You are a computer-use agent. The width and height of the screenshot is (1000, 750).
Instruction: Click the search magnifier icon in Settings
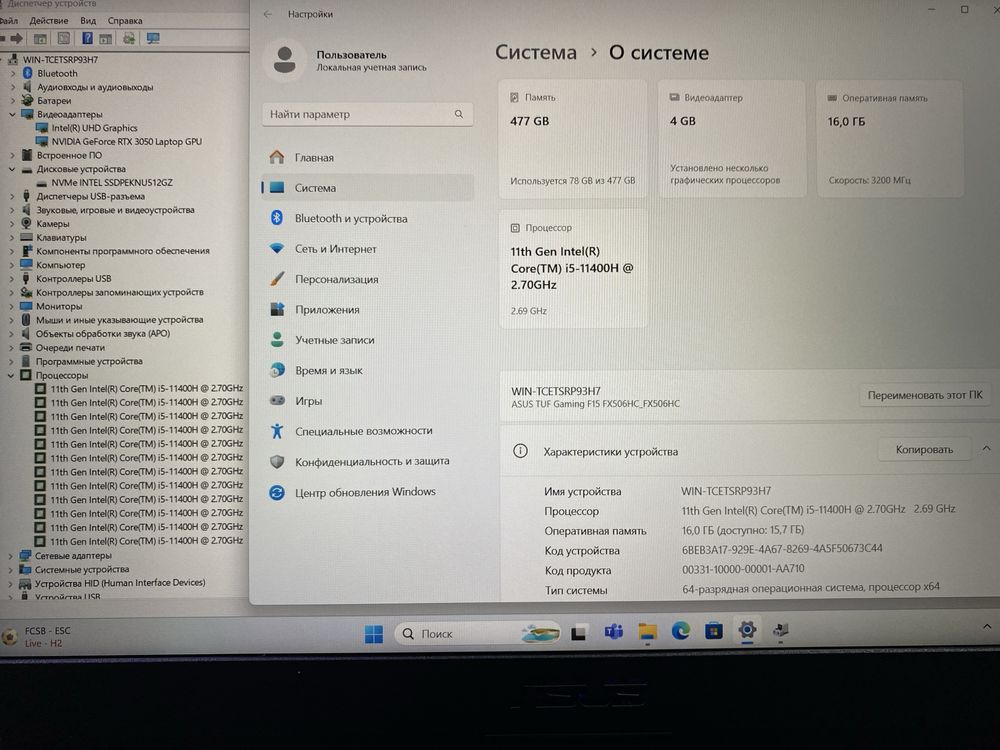(x=459, y=114)
